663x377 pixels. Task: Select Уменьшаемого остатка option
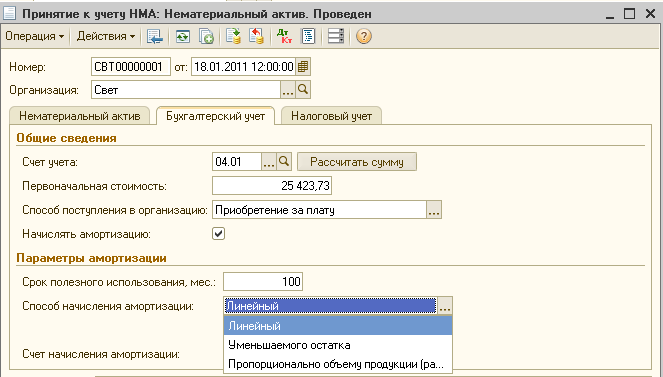point(338,345)
